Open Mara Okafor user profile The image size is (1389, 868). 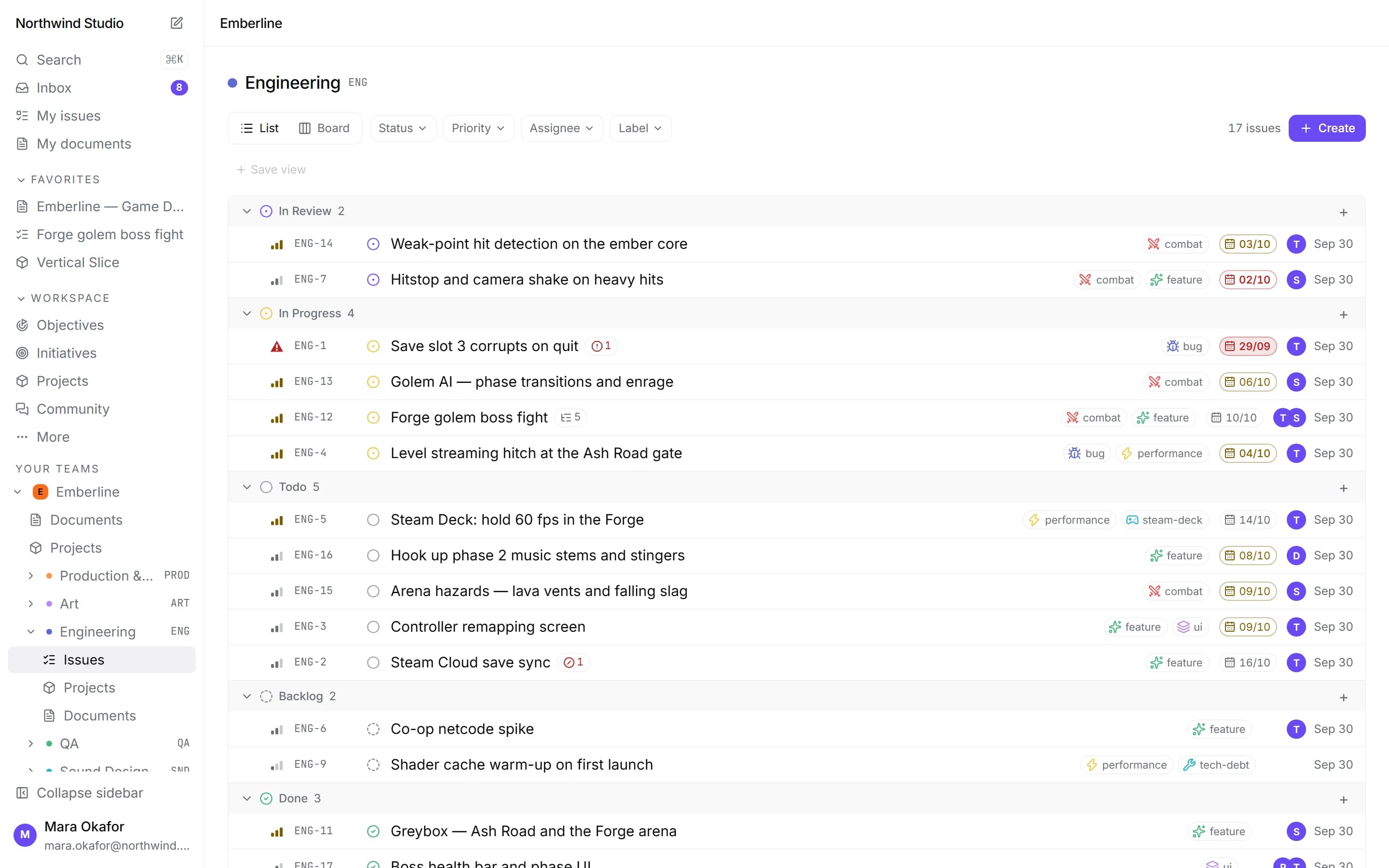tap(102, 835)
